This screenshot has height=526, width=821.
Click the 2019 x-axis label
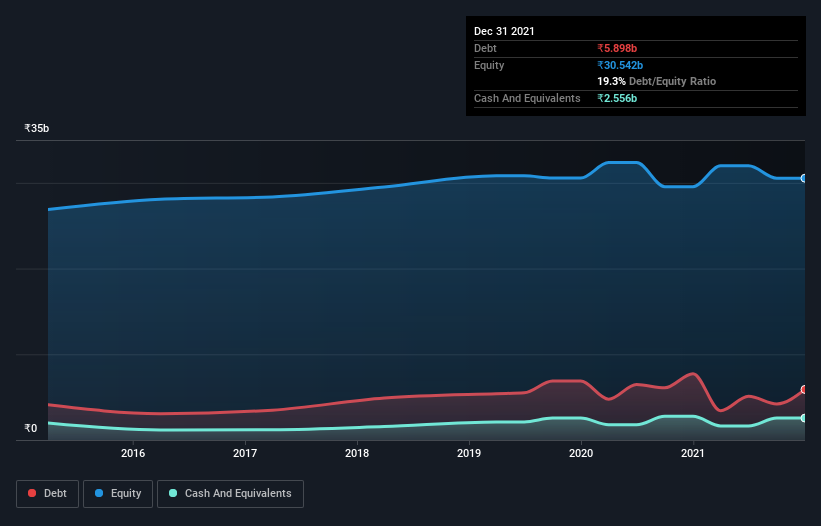click(x=469, y=453)
